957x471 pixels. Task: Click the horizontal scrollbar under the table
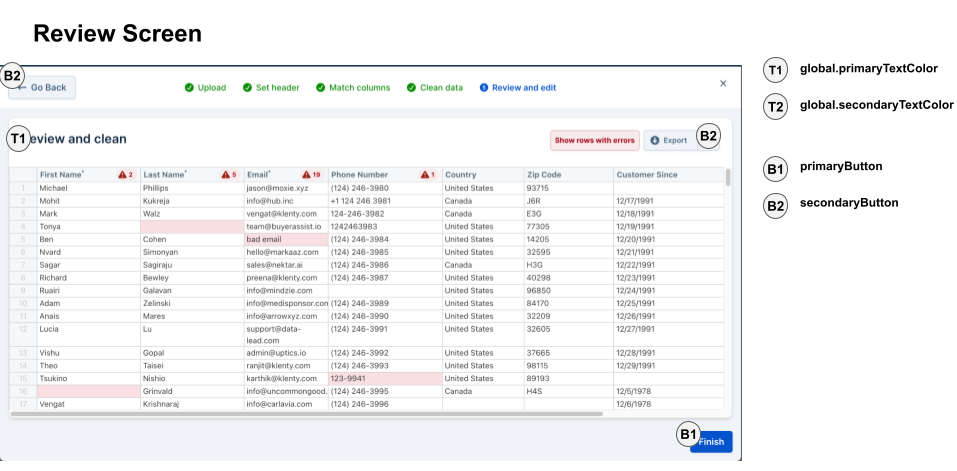[x=306, y=414]
